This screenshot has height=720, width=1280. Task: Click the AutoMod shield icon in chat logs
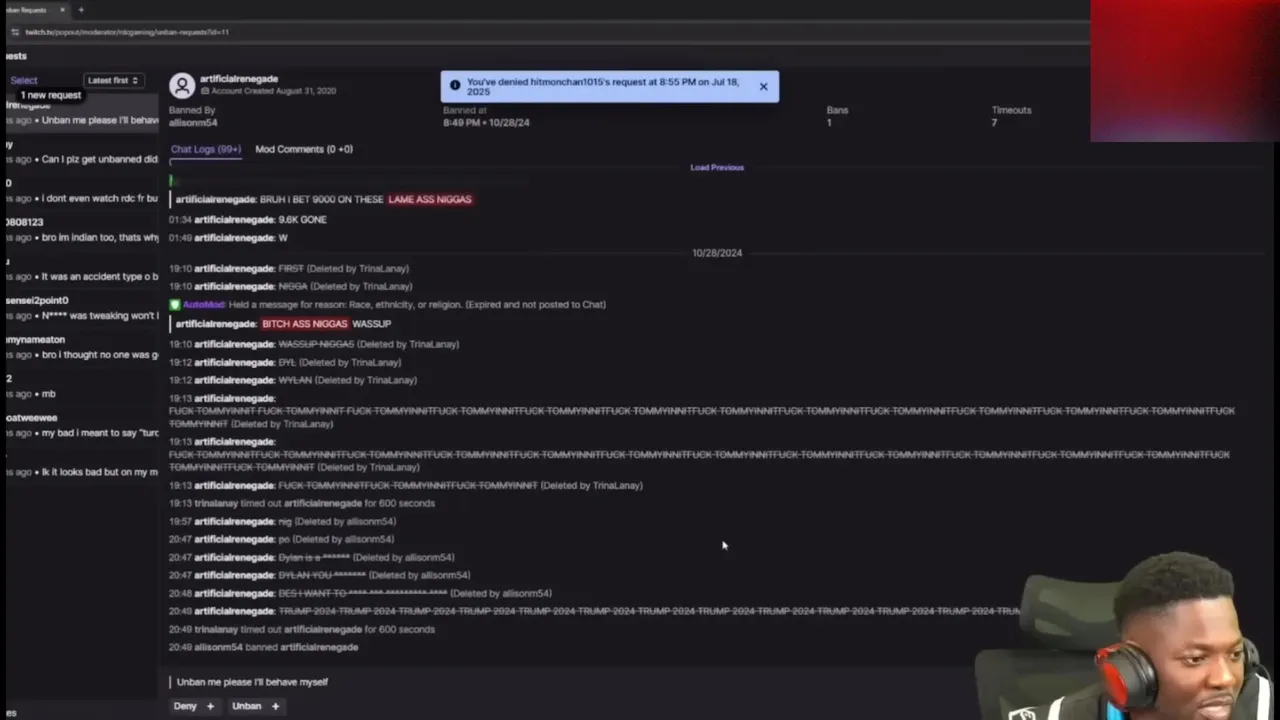[x=175, y=304]
